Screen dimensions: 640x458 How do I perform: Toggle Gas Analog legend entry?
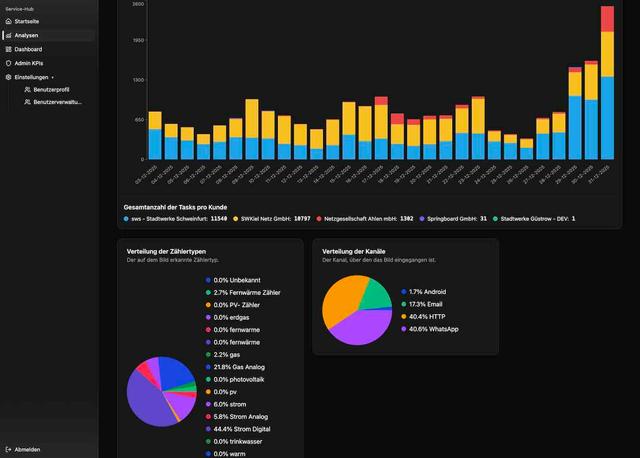[x=236, y=367]
